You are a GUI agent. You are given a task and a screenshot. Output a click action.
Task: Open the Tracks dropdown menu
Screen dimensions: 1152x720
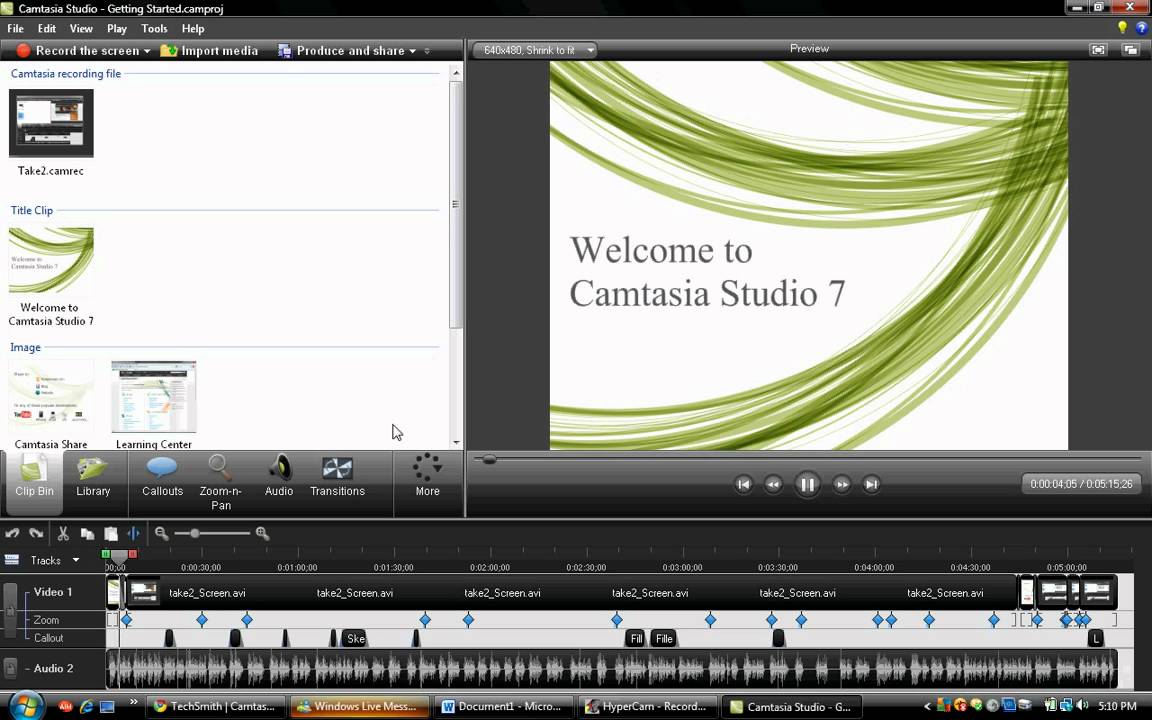75,560
